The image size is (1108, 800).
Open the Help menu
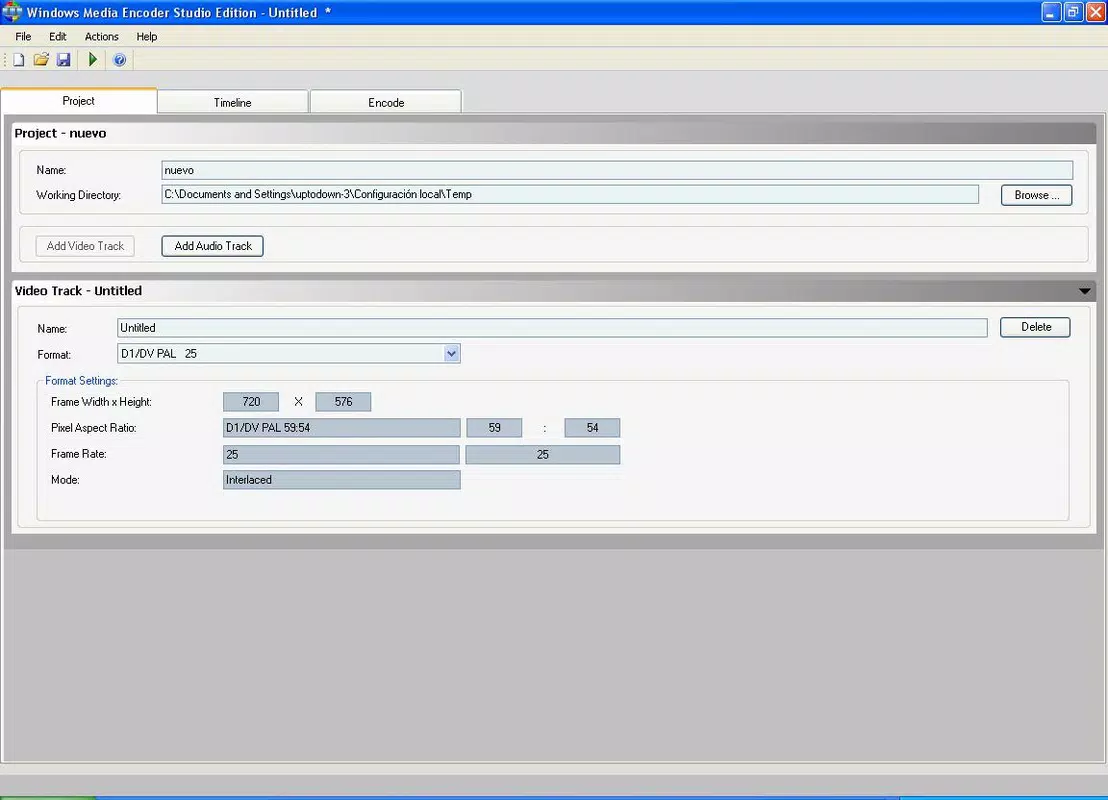(x=147, y=37)
